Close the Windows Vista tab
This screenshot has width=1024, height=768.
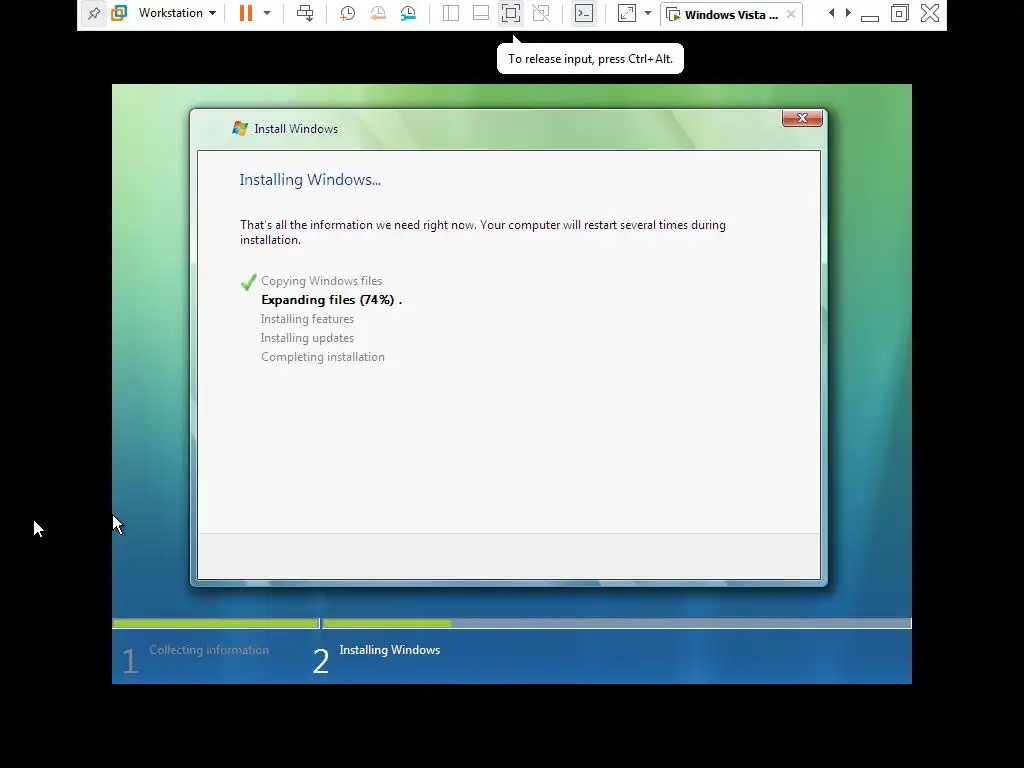[x=791, y=14]
